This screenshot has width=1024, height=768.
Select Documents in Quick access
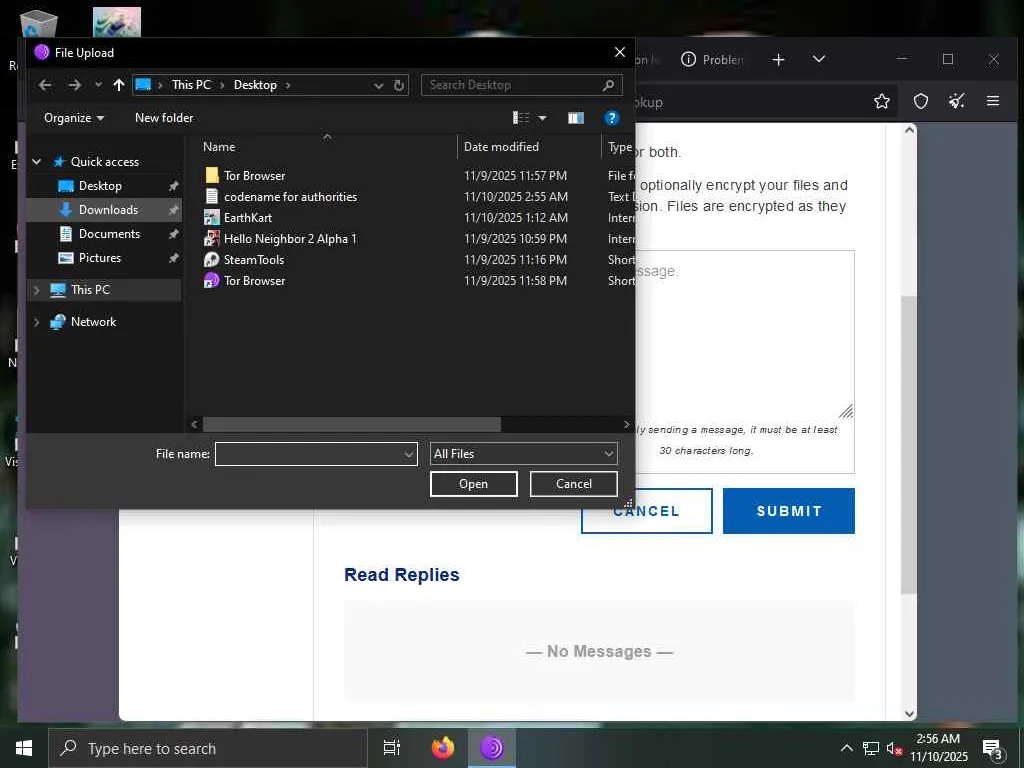(109, 234)
